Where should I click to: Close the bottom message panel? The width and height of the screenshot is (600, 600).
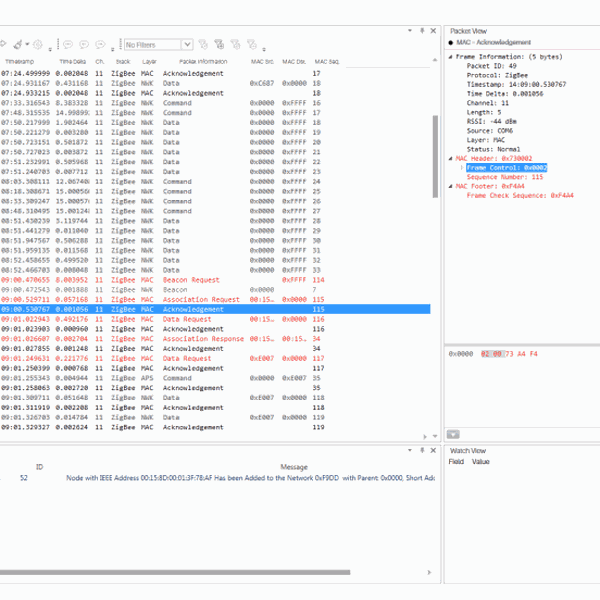coord(433,450)
